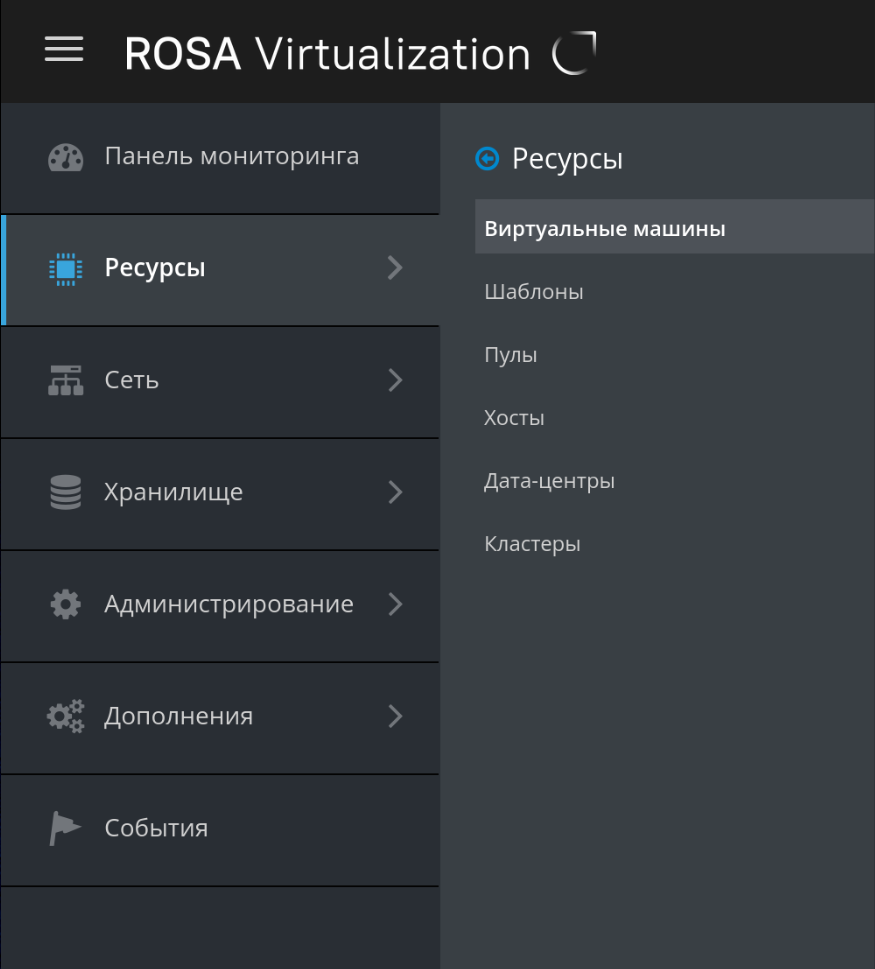875x969 pixels.
Task: Click the ROSA Virtualization logo
Action: 360,53
